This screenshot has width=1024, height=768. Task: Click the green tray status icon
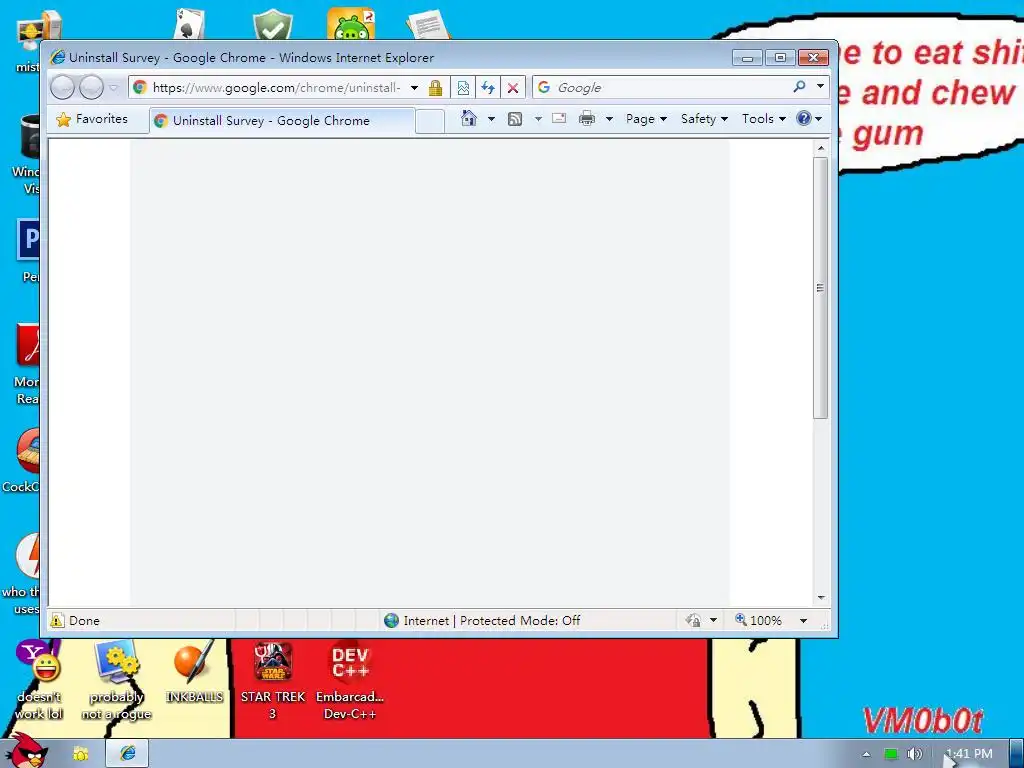[891, 754]
